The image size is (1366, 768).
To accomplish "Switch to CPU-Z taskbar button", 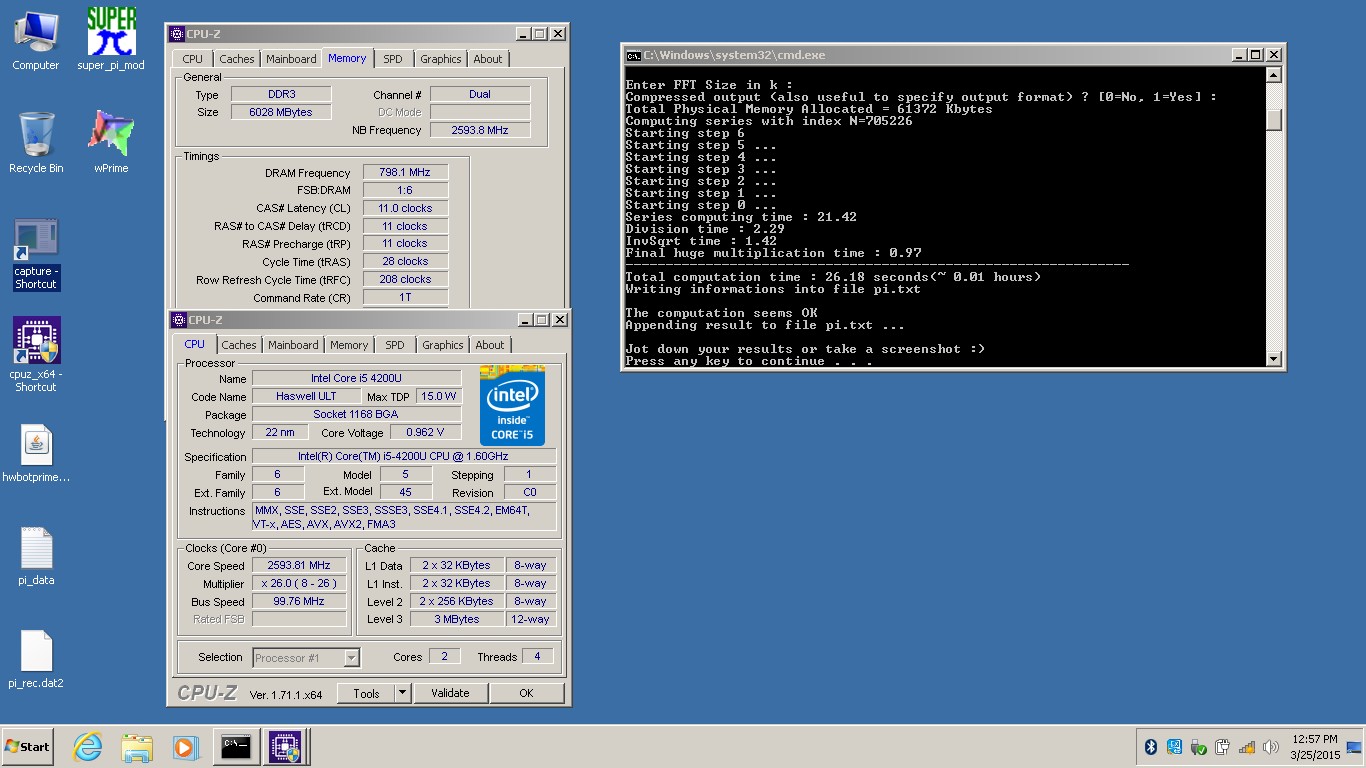I will [285, 746].
